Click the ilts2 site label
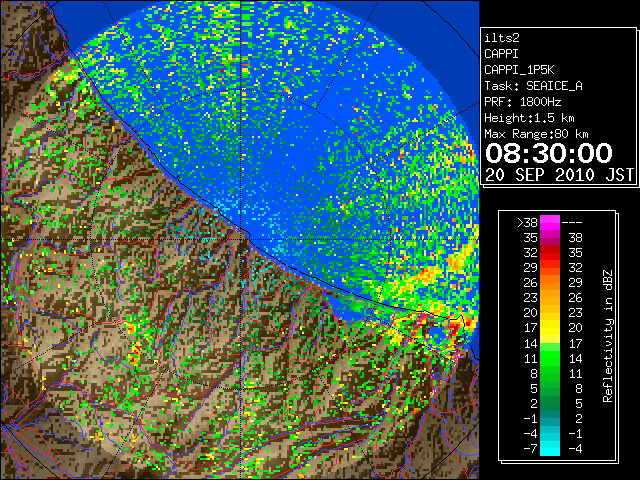The image size is (640, 480). tap(502, 38)
